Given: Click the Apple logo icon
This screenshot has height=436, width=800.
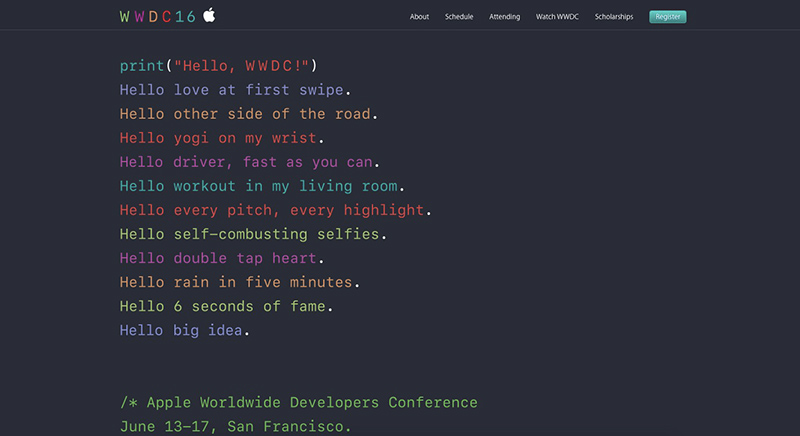Looking at the screenshot, I should 209,15.
